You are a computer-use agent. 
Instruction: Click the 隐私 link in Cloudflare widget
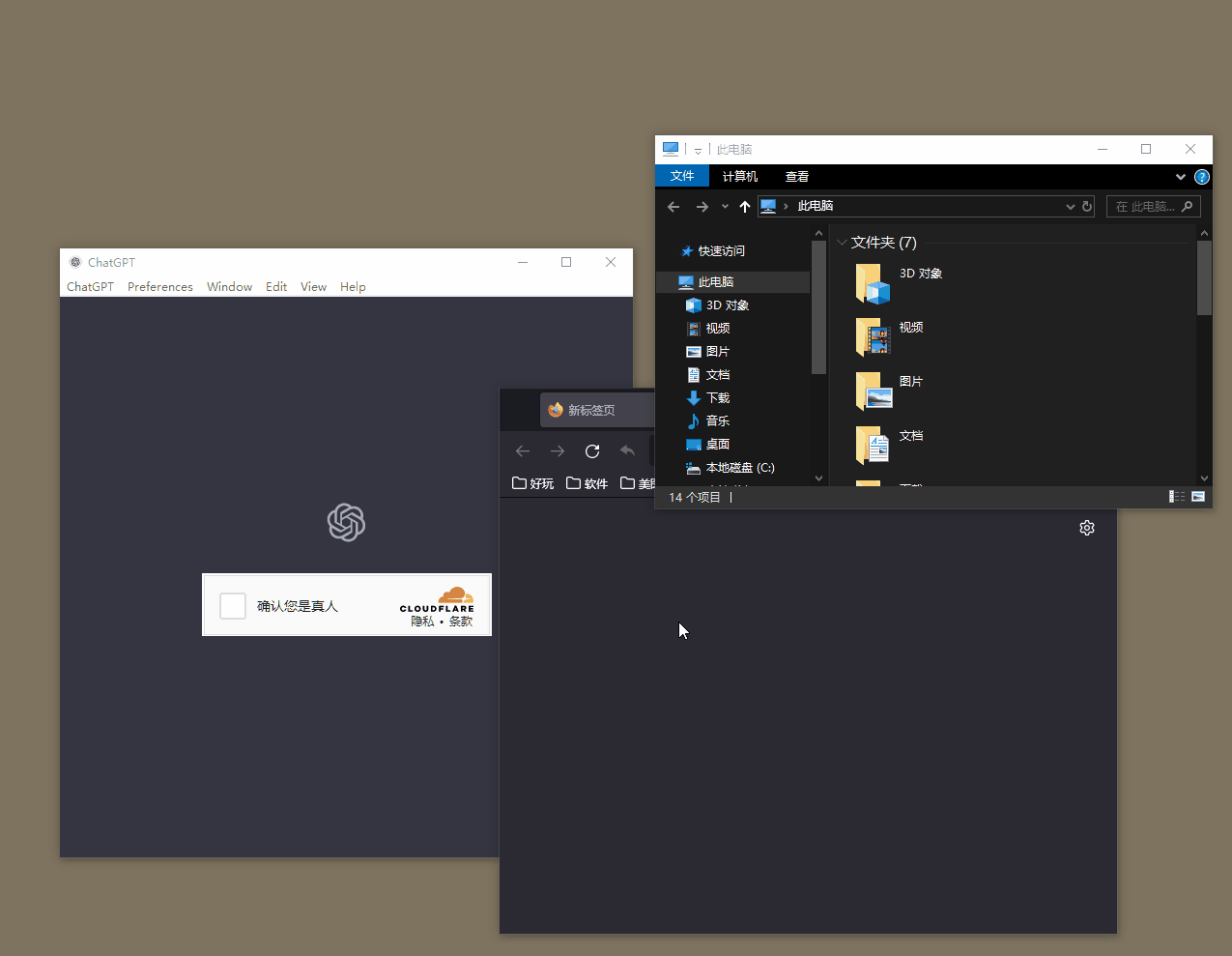coord(422,622)
